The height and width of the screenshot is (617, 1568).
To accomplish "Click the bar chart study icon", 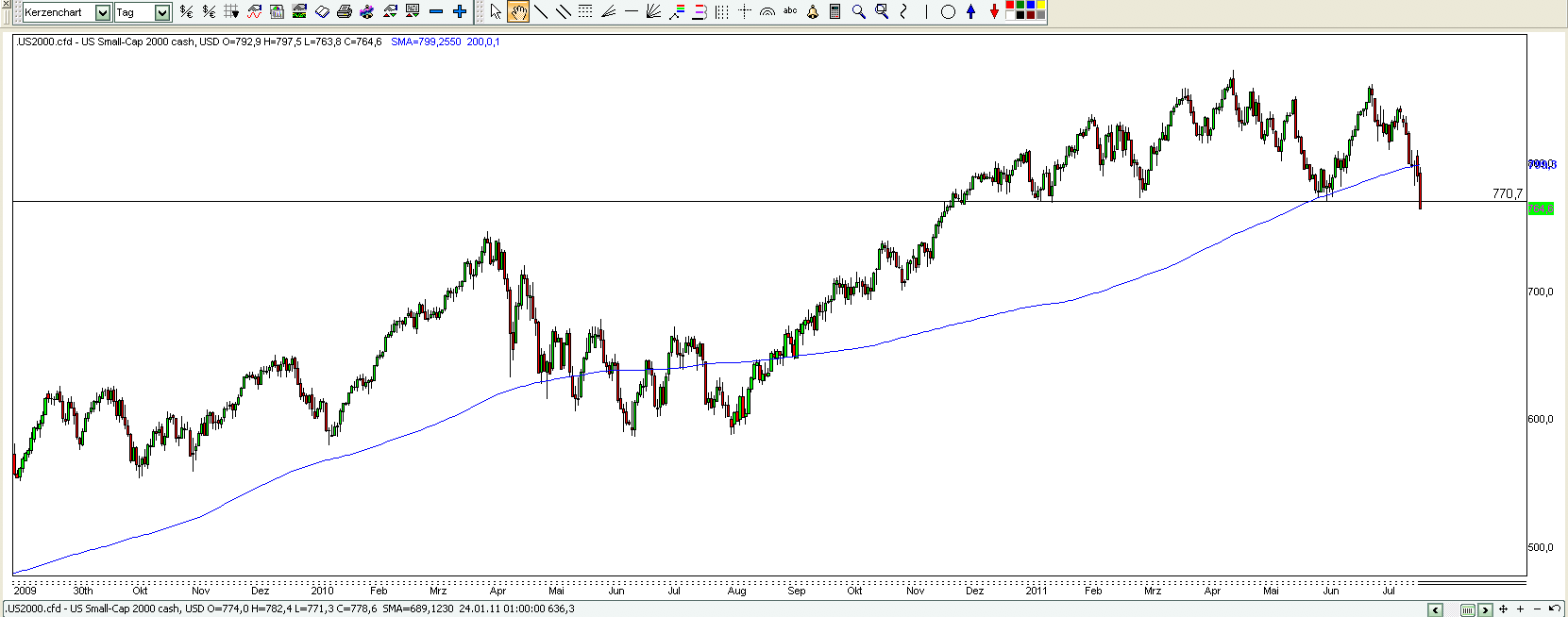I will [x=277, y=12].
